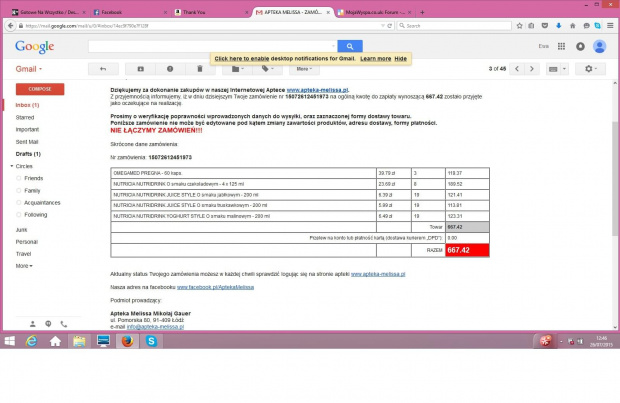Bookmark this page with the star icon
Image resolution: width=620 pixels, height=403 pixels.
tap(520, 26)
